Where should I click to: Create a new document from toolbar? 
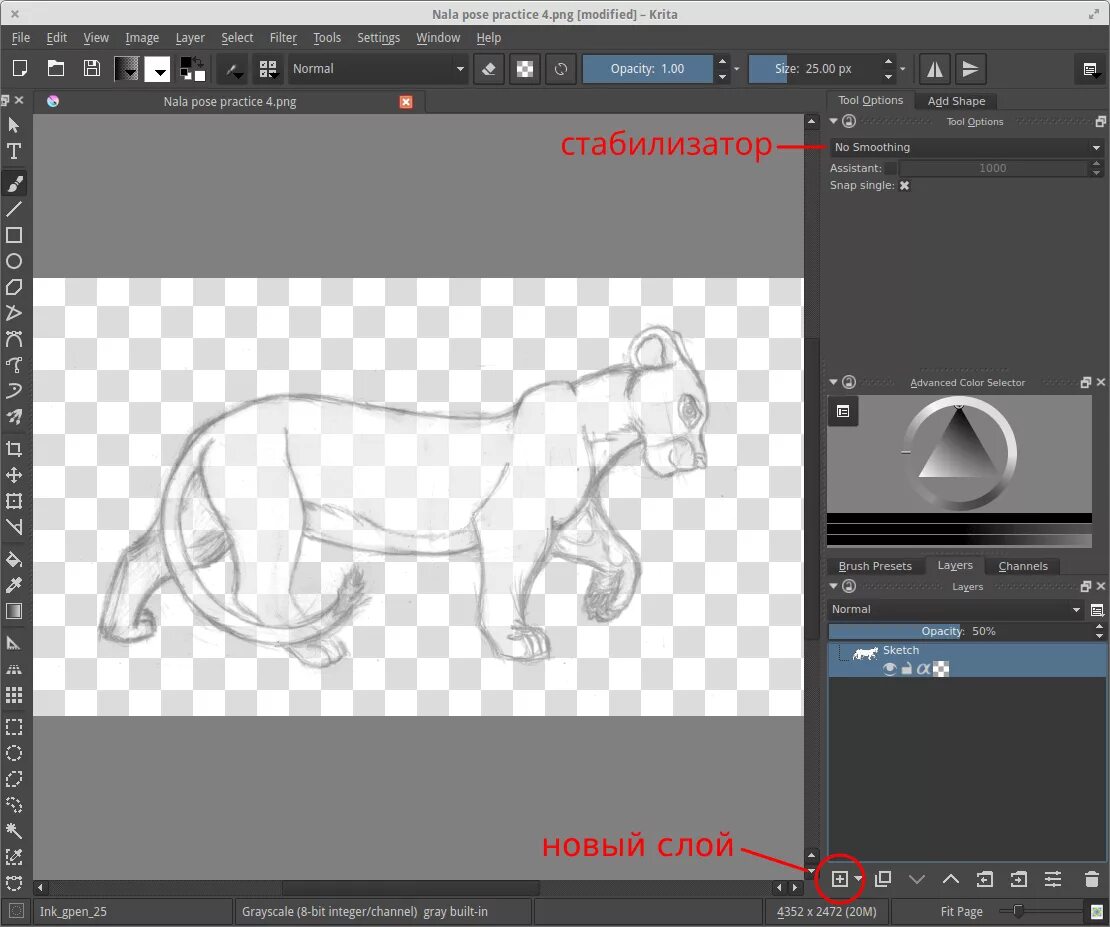20,68
